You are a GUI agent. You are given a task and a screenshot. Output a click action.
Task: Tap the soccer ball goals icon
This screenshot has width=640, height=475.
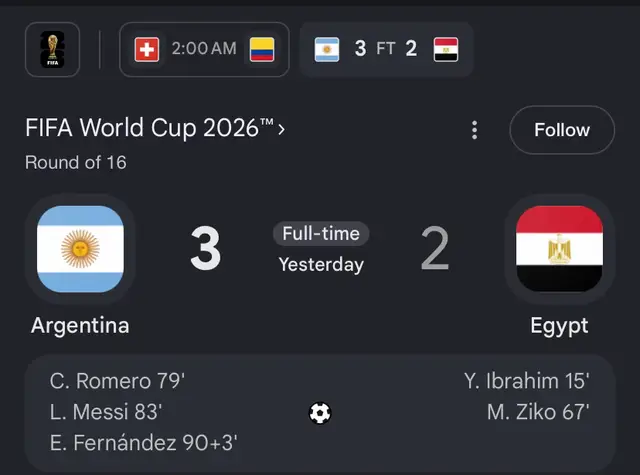click(x=320, y=413)
